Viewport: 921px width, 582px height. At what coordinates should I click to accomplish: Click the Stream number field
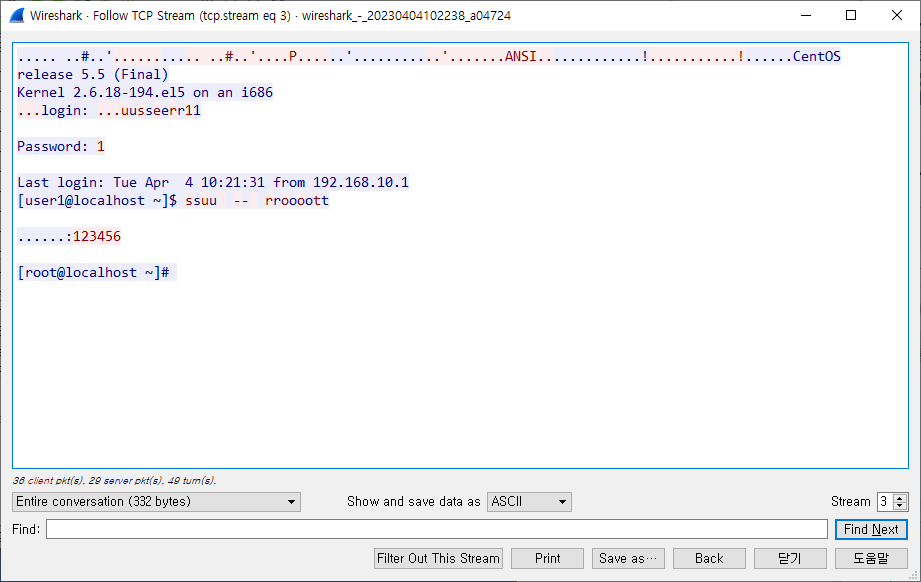coord(885,502)
